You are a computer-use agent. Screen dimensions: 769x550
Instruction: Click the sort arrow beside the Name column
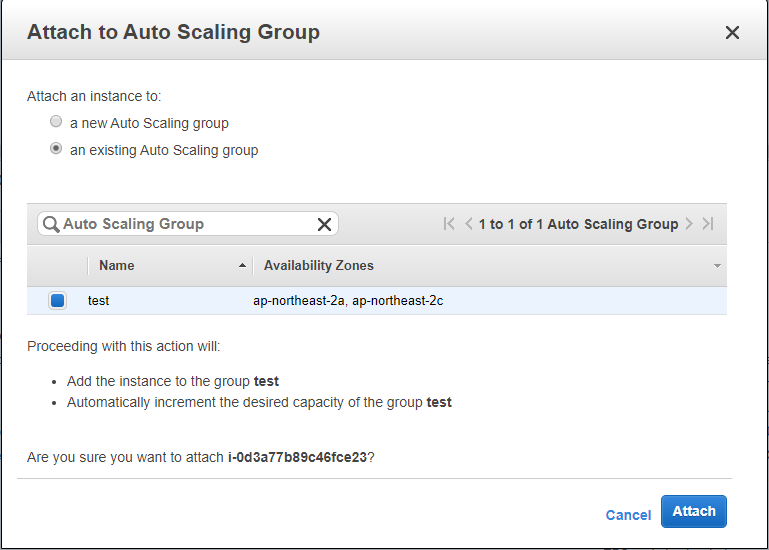coord(242,266)
